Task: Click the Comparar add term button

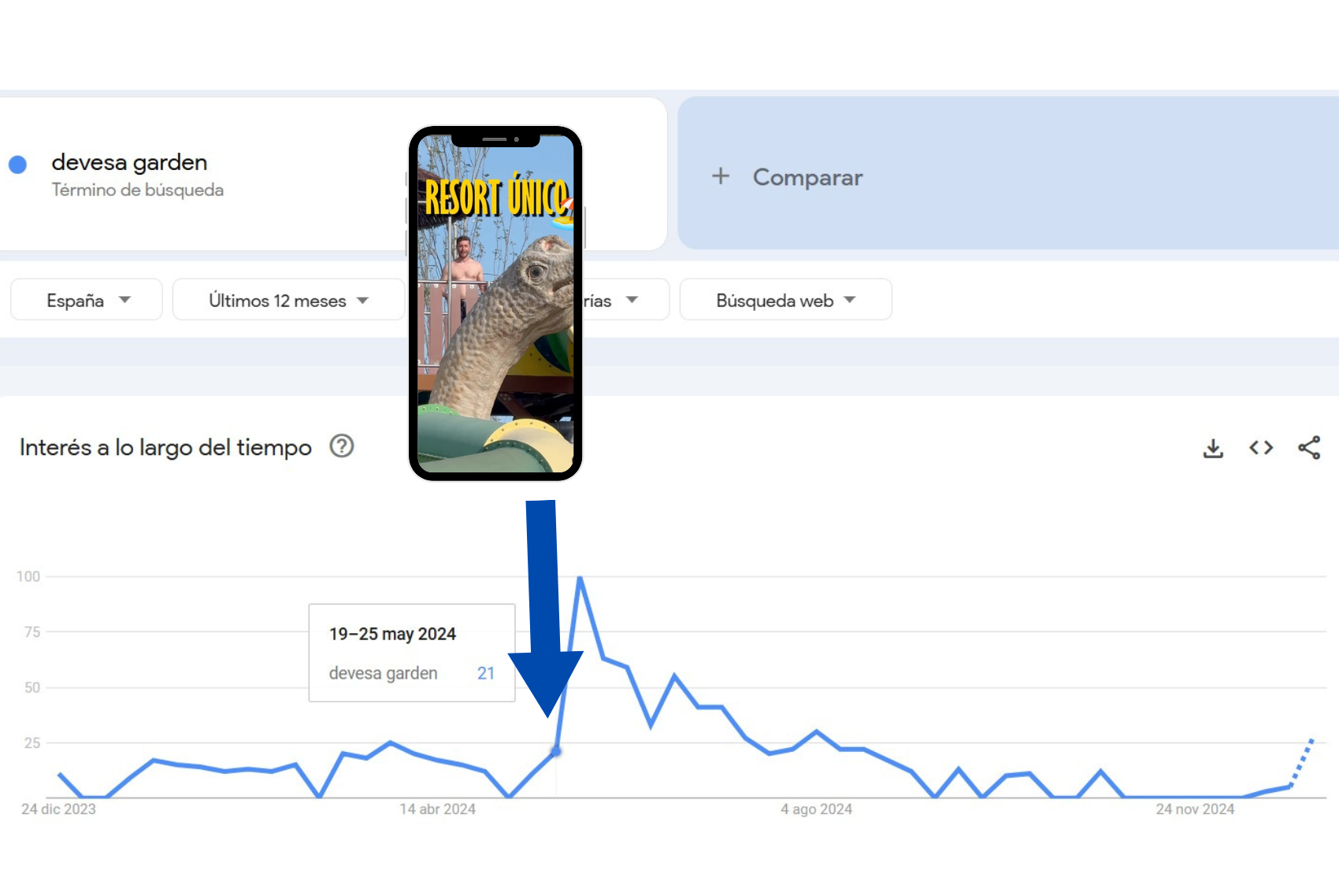Action: (1008, 174)
